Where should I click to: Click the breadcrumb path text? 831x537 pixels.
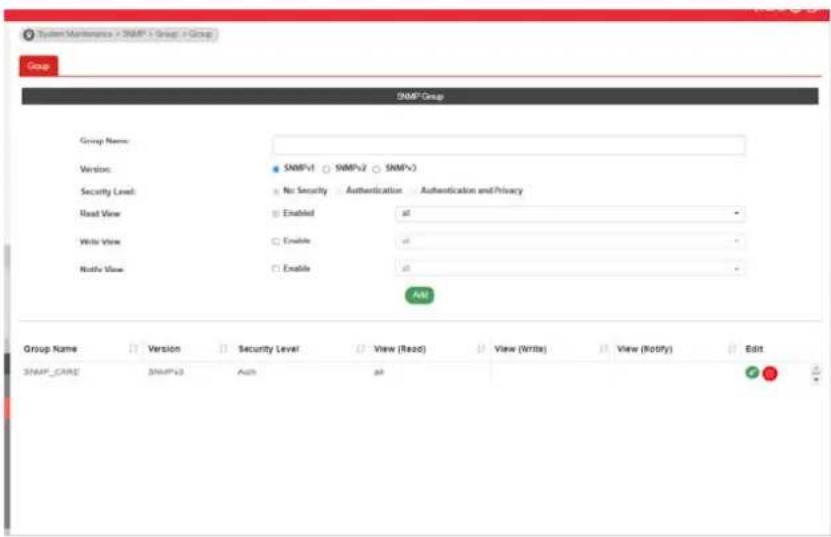point(125,34)
